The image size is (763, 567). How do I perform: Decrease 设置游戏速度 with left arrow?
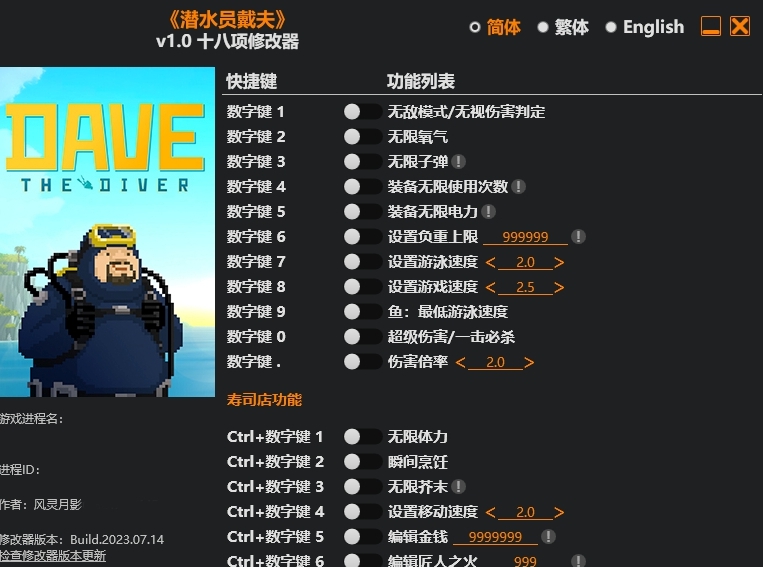(490, 288)
